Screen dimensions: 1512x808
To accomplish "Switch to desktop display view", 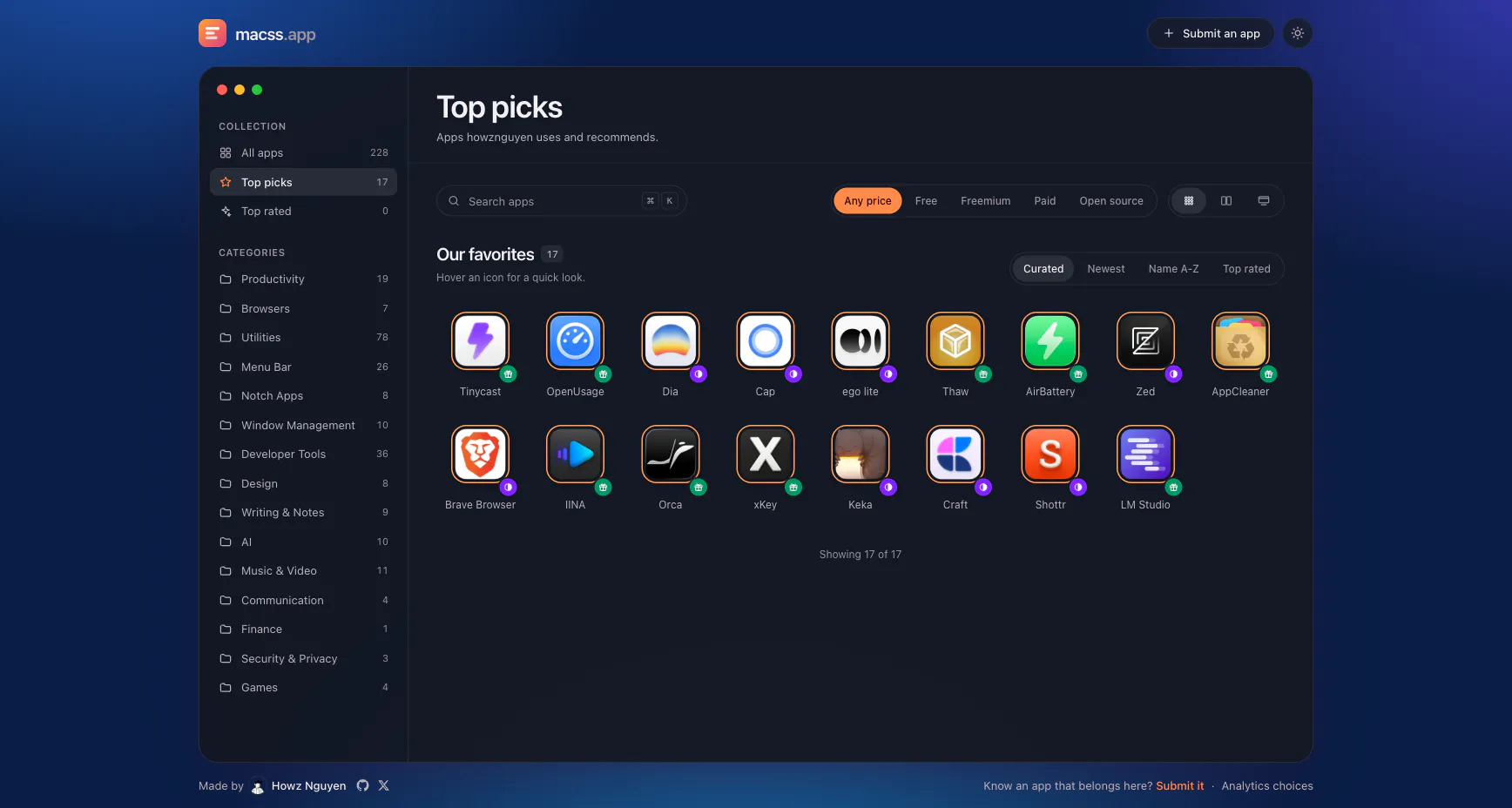I will [1264, 201].
